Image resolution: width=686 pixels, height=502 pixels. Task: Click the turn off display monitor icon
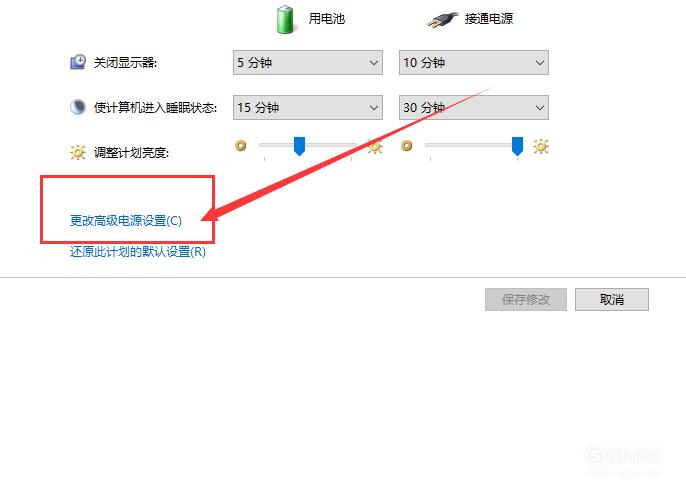coord(78,62)
